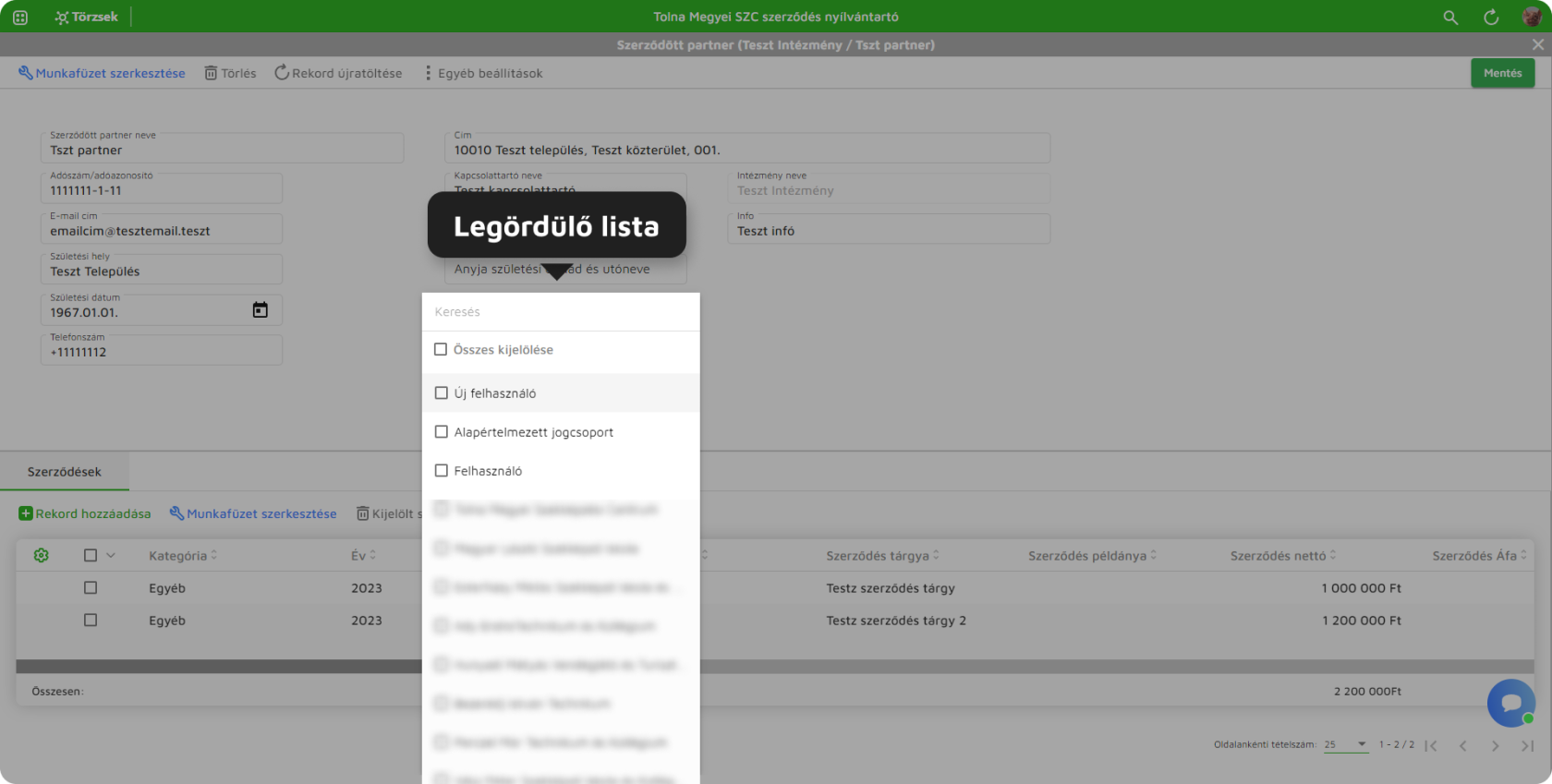Sort by Év column
The image size is (1552, 784).
[x=363, y=556]
